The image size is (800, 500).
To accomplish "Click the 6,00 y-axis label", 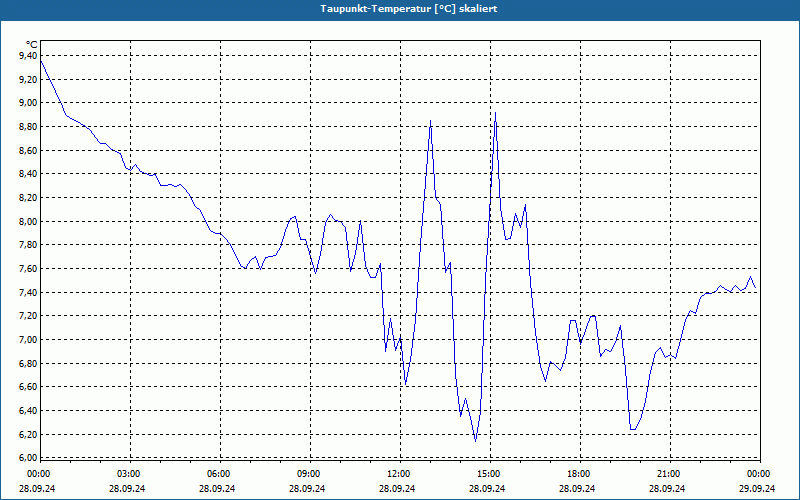I will coord(29,458).
